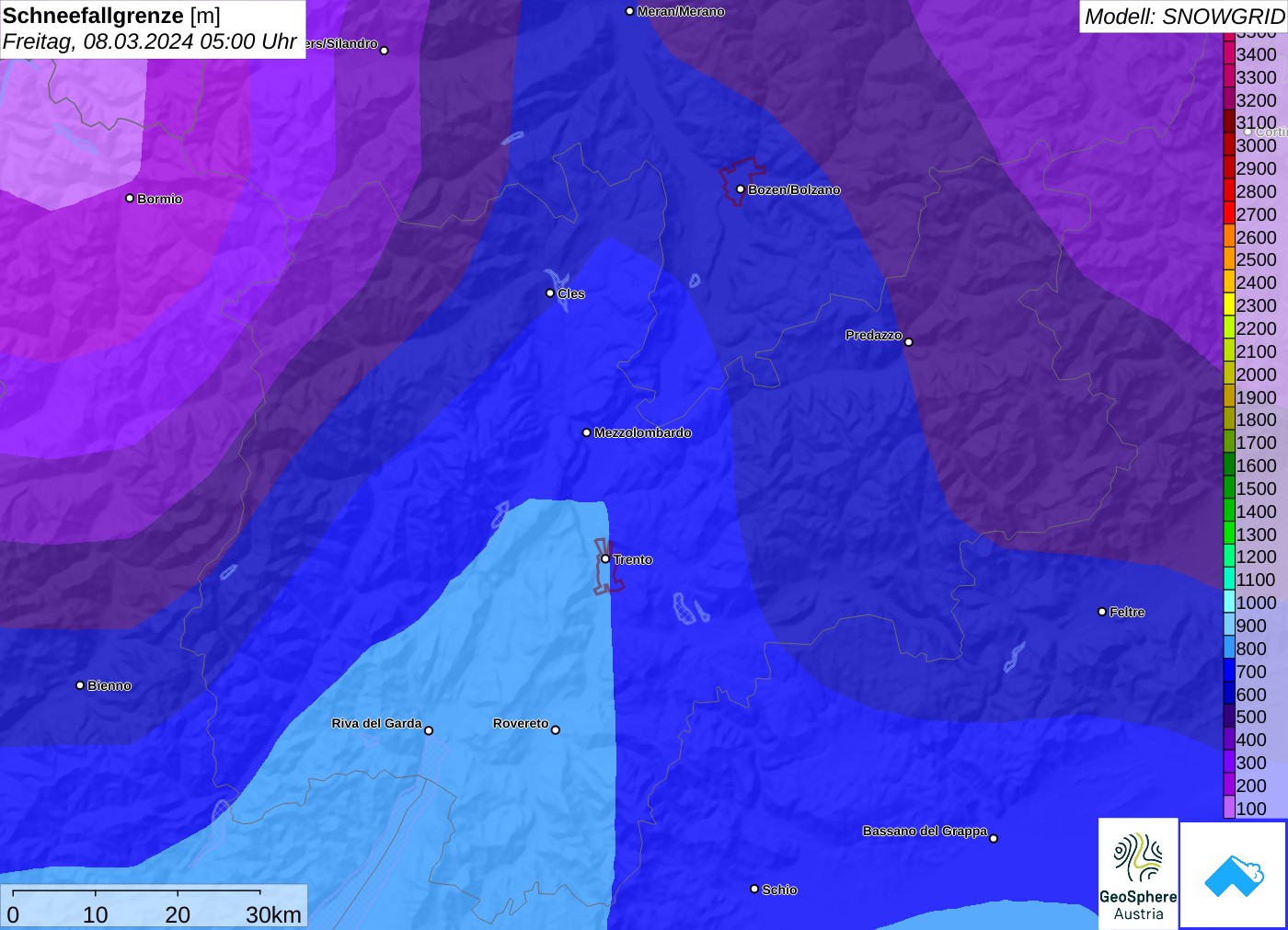This screenshot has height=930, width=1288.
Task: Click the 10 mark on the scale bar
Action: pos(96,914)
